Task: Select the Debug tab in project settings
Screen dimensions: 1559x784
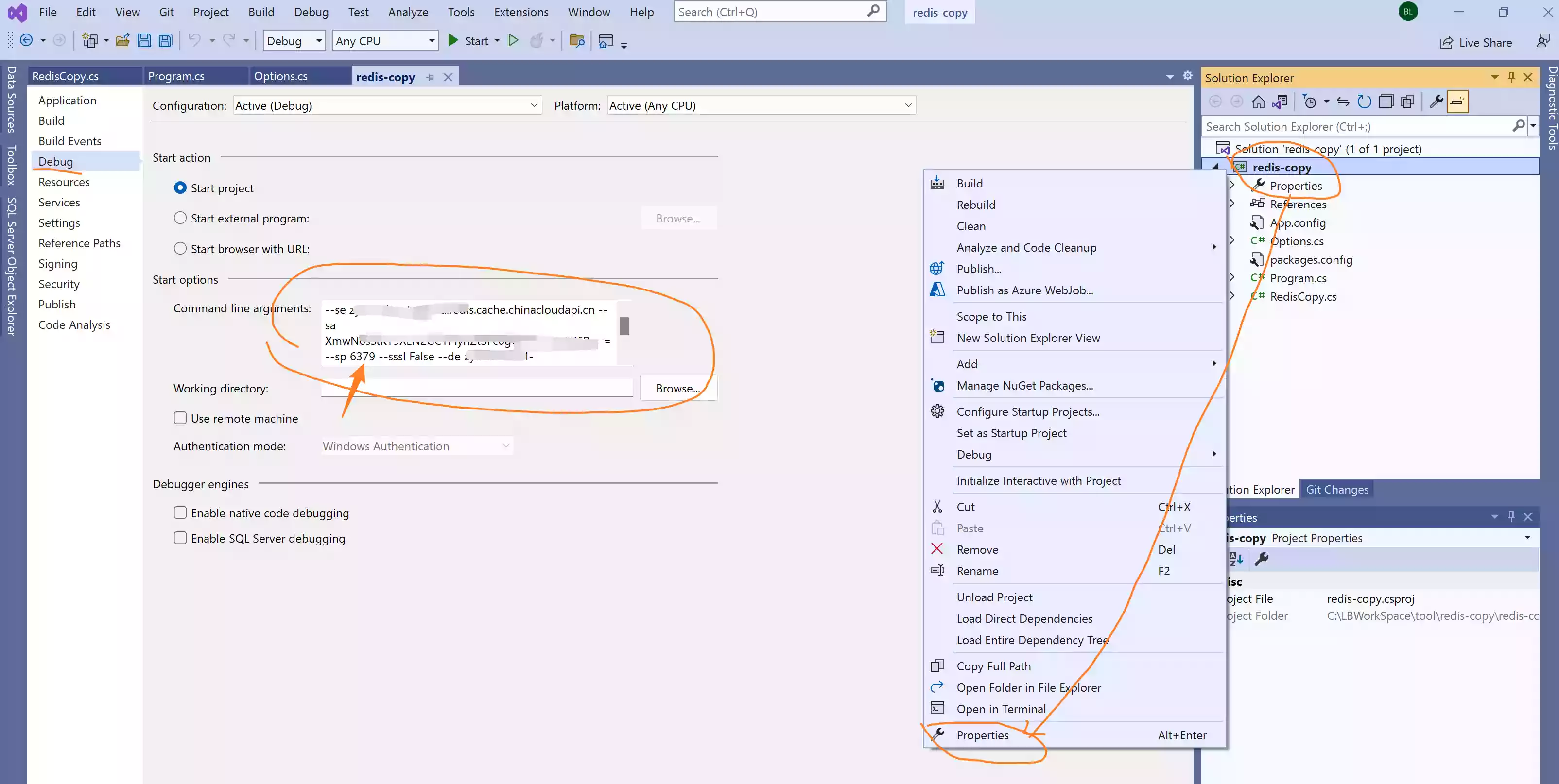Action: point(55,161)
